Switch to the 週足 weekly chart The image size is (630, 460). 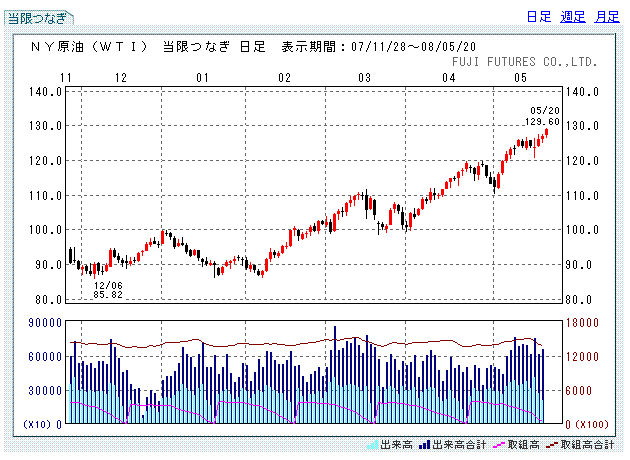pos(572,17)
